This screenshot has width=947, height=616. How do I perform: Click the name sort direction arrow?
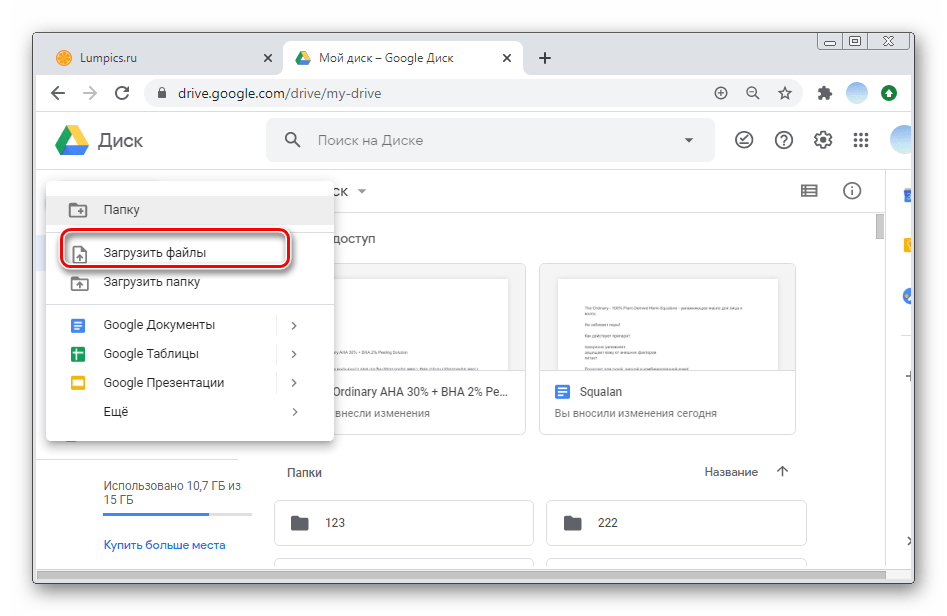point(782,471)
